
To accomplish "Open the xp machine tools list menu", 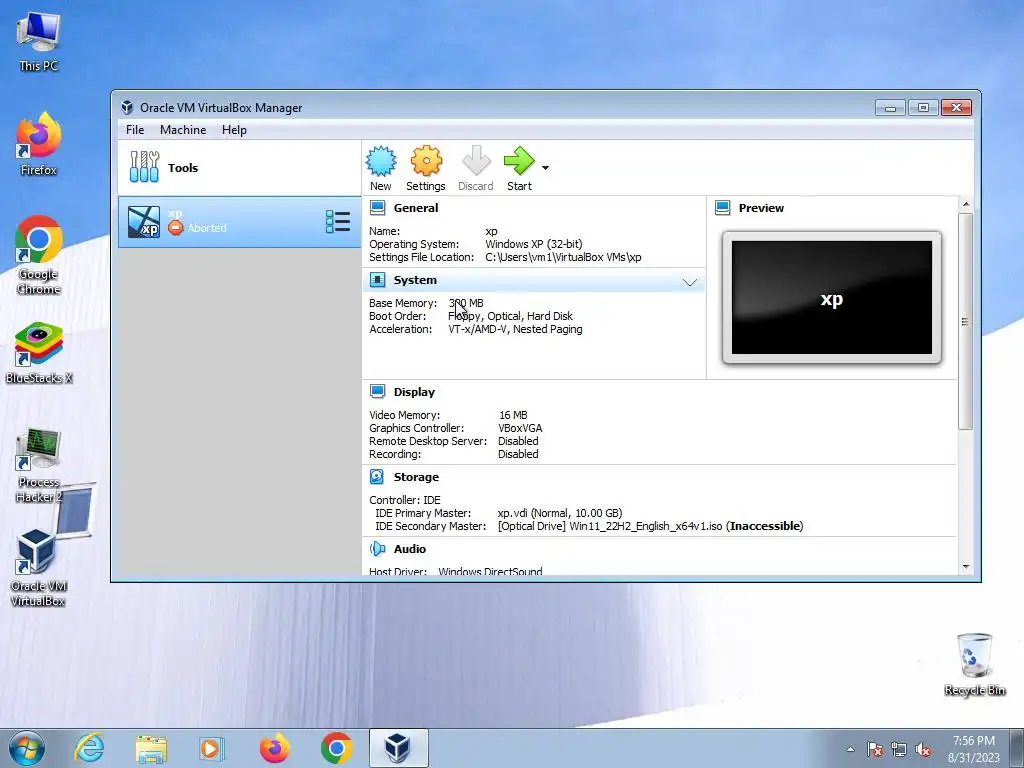I will (x=338, y=222).
